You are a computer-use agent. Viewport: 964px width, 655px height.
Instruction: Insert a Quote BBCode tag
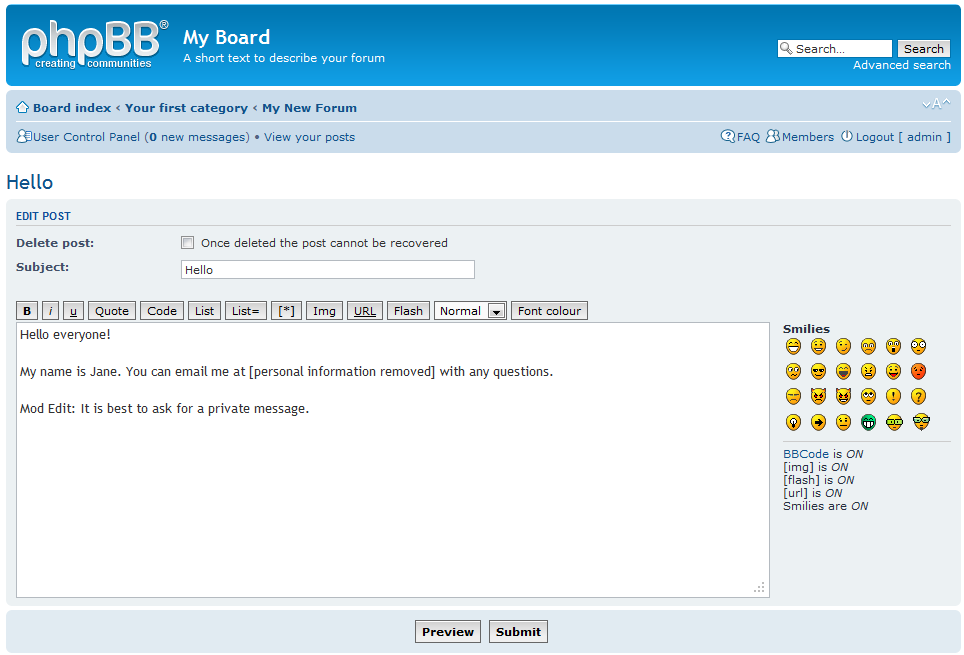pyautogui.click(x=112, y=311)
